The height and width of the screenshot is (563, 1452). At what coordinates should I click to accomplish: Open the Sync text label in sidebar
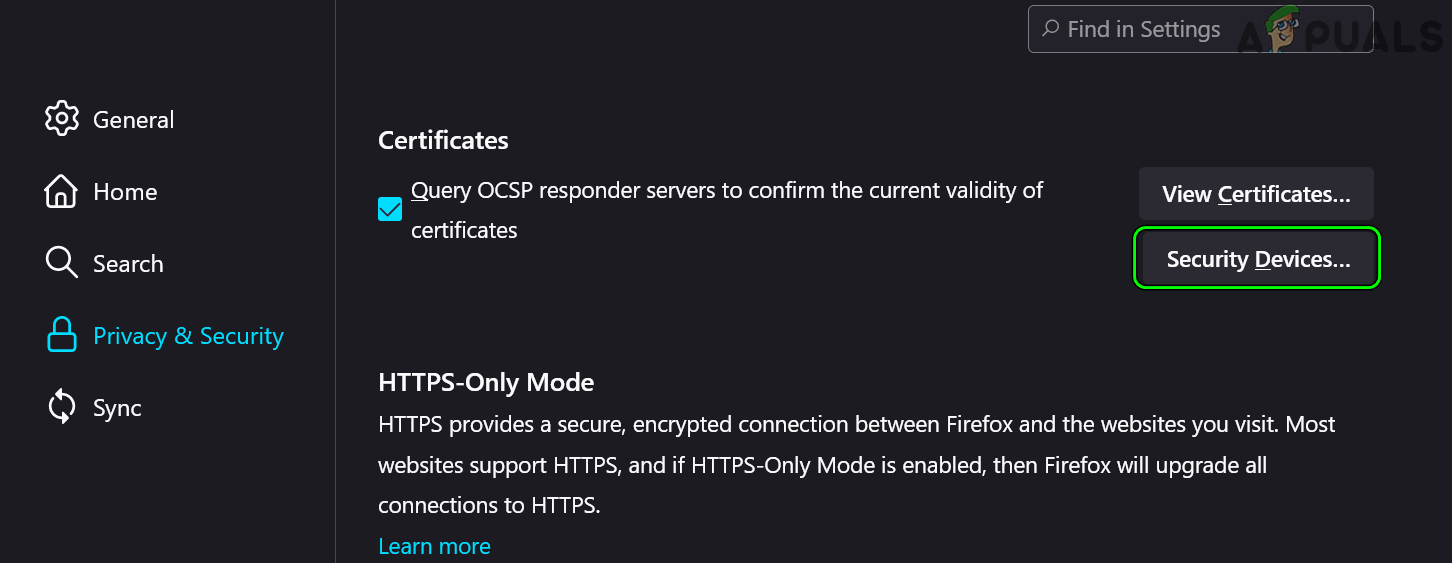point(117,408)
